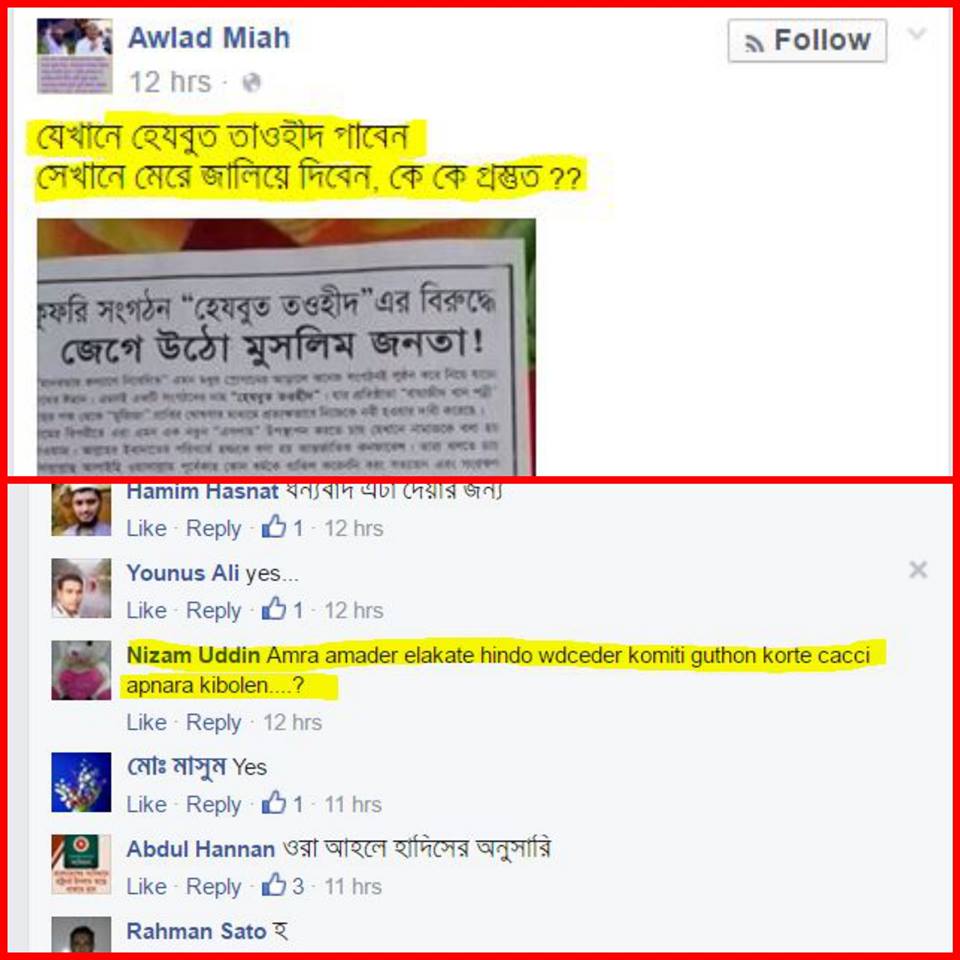Image resolution: width=960 pixels, height=960 pixels.
Task: Hide Younus Ali's comment using the X
Action: [x=918, y=570]
